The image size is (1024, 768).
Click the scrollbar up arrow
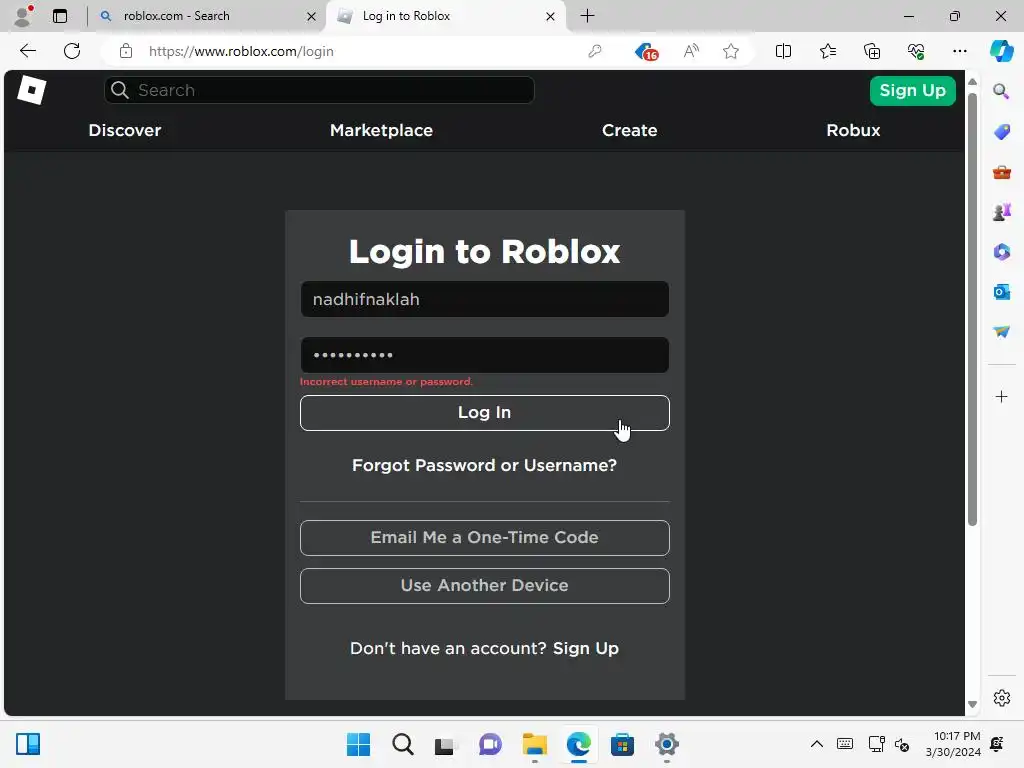(x=972, y=82)
